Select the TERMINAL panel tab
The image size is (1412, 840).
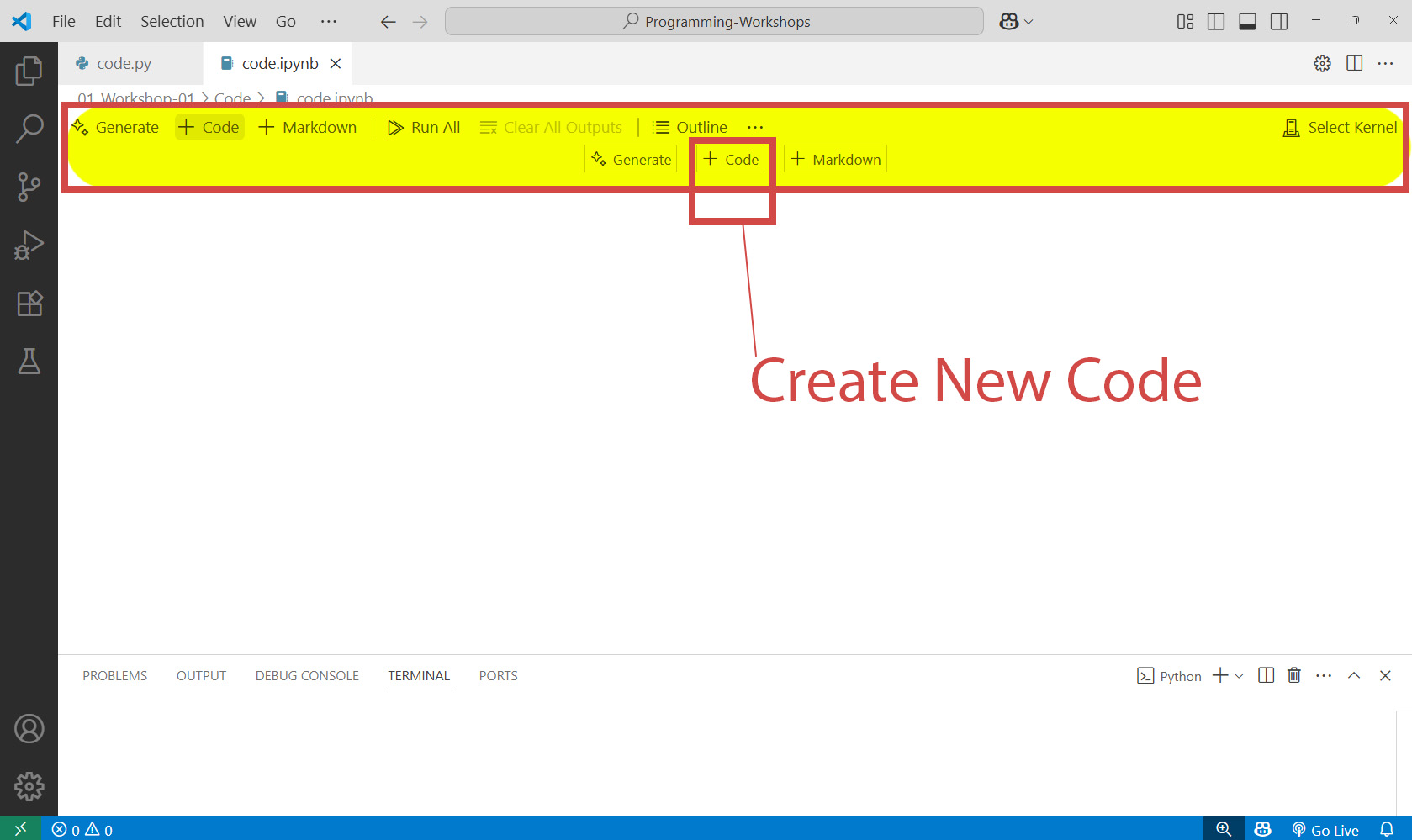(419, 675)
